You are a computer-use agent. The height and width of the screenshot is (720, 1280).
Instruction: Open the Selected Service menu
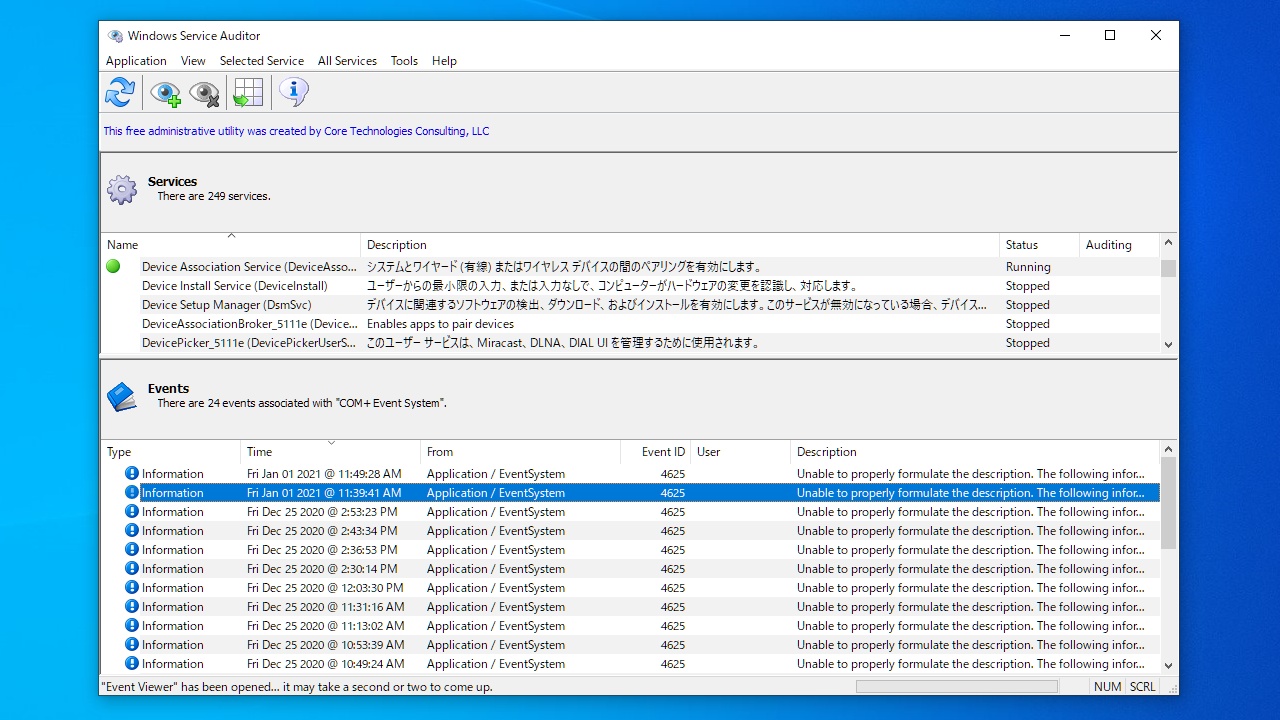pyautogui.click(x=262, y=61)
